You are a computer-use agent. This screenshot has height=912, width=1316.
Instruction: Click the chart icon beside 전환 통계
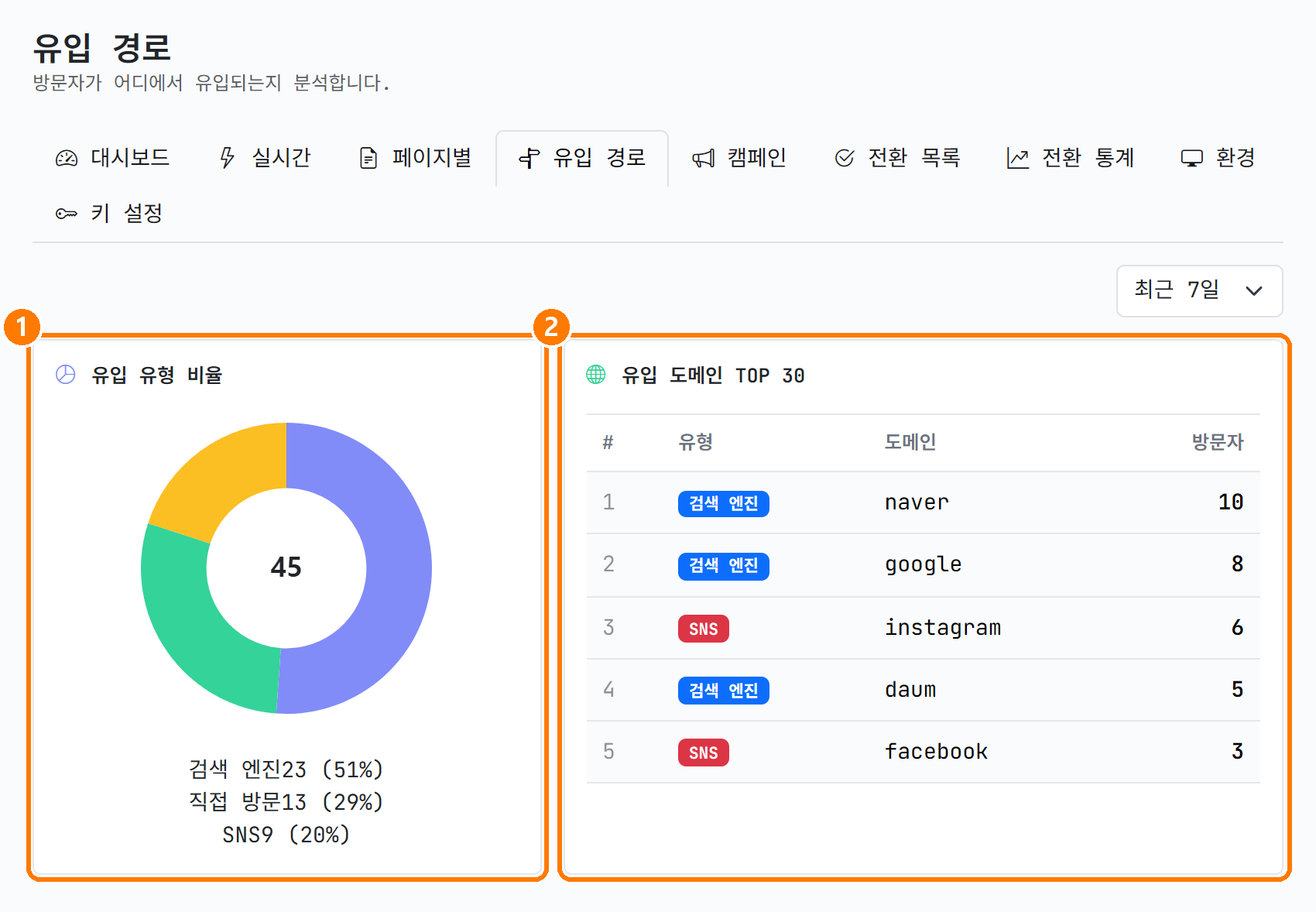tap(1017, 159)
